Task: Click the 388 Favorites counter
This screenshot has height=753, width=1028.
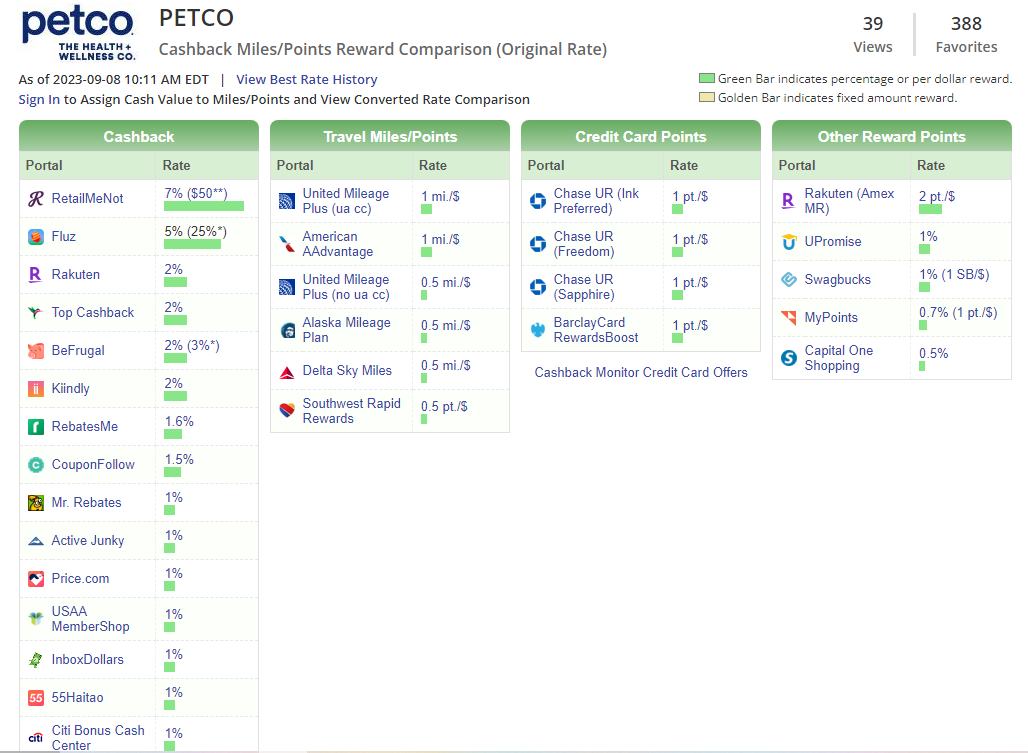Action: coord(966,34)
